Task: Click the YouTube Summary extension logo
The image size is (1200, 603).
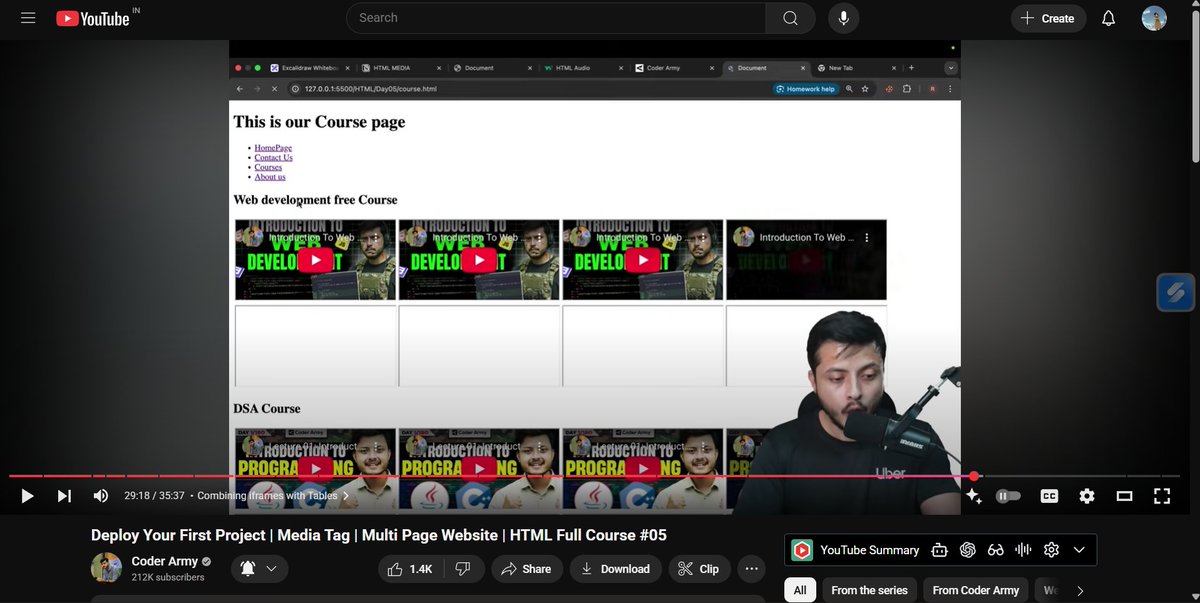Action: (802, 550)
